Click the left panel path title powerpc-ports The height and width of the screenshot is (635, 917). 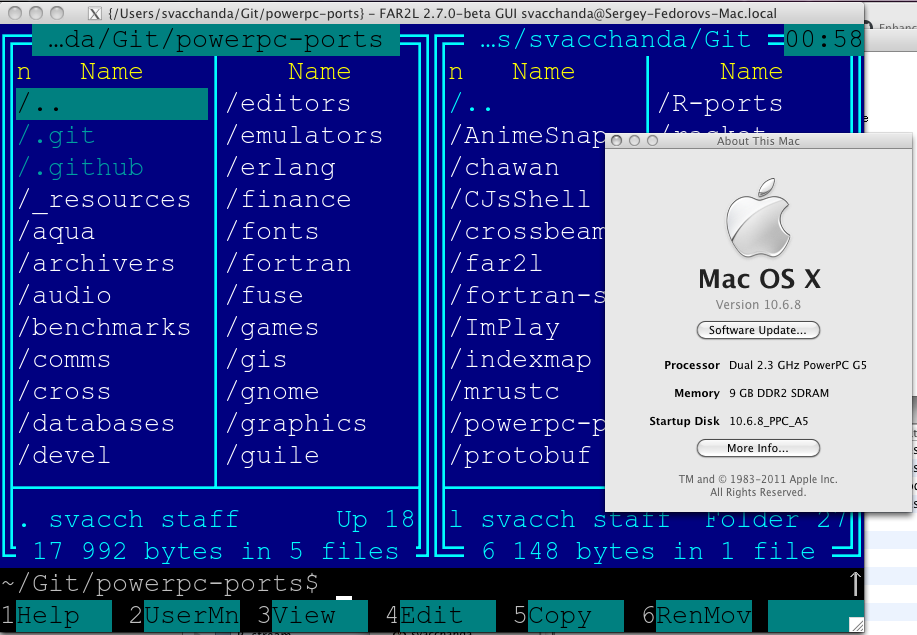pos(216,40)
